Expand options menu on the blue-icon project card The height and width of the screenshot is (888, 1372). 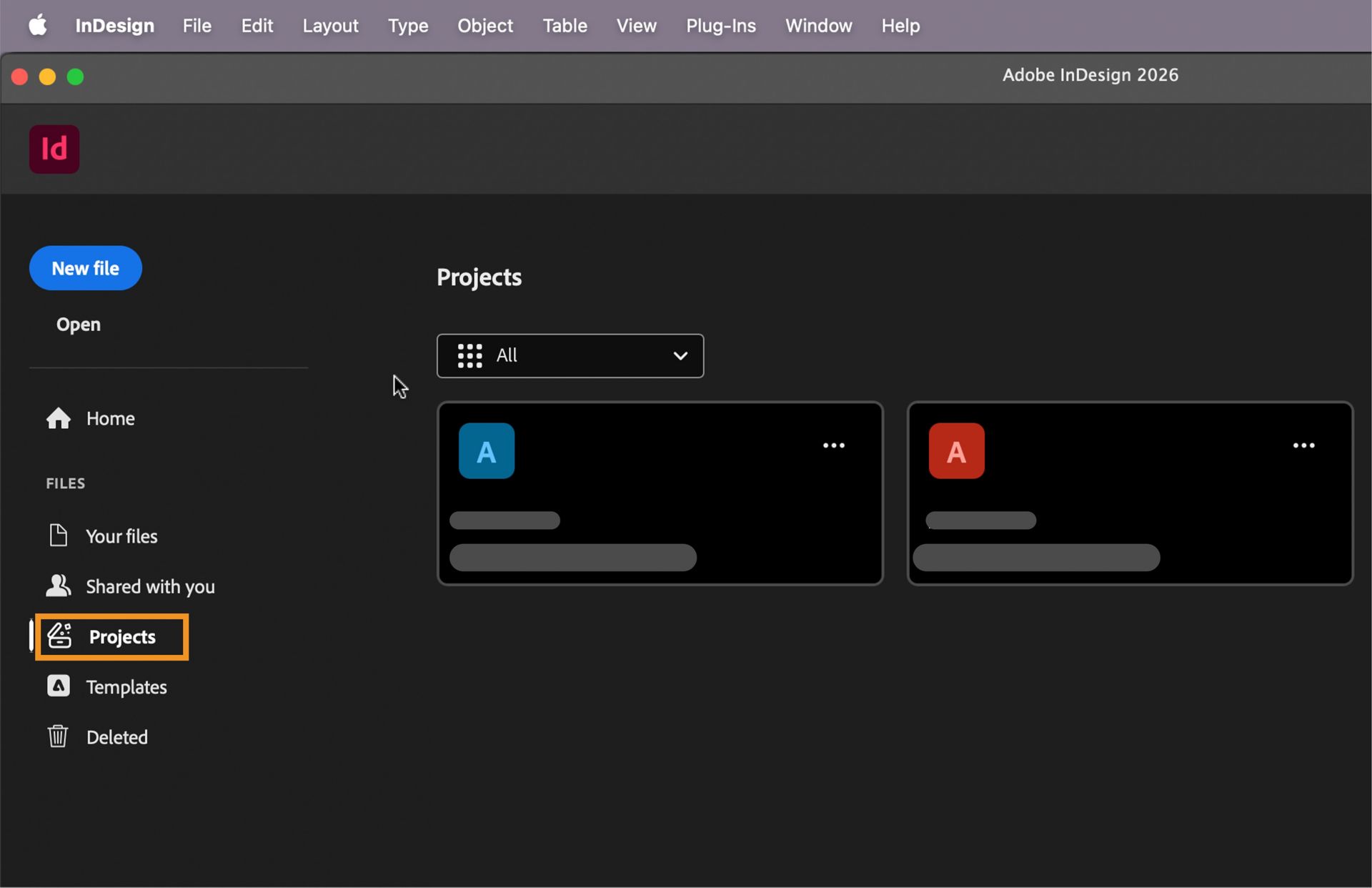(x=834, y=445)
